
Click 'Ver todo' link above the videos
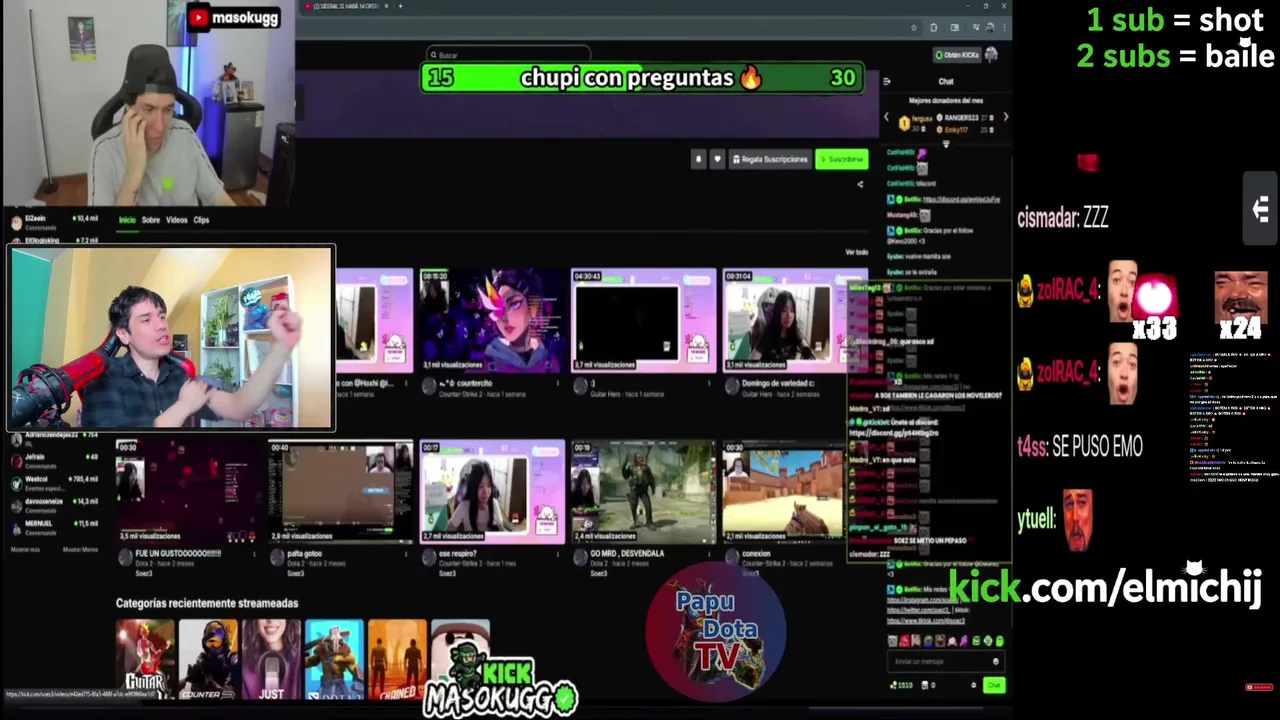856,252
